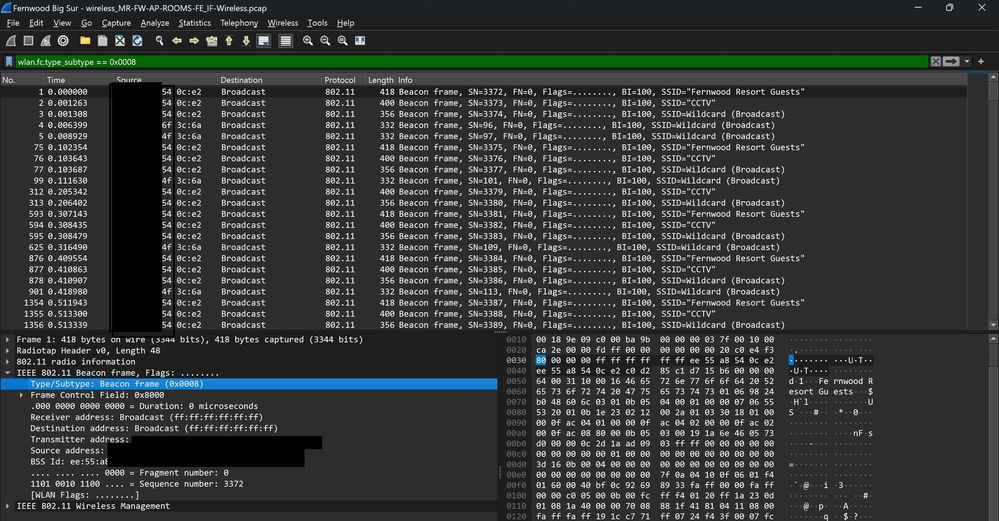Click the reload capture file icon

136,41
